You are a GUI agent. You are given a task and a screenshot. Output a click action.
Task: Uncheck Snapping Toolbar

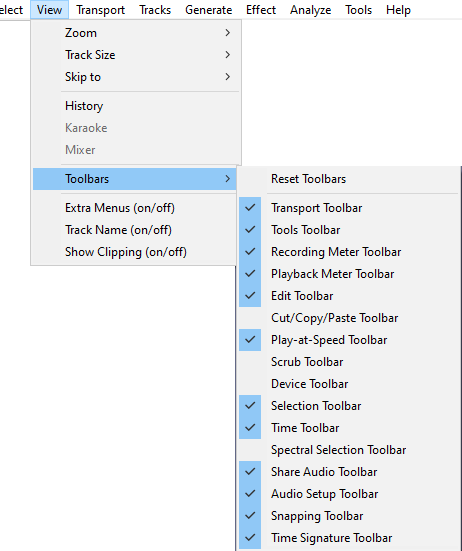(x=349, y=516)
